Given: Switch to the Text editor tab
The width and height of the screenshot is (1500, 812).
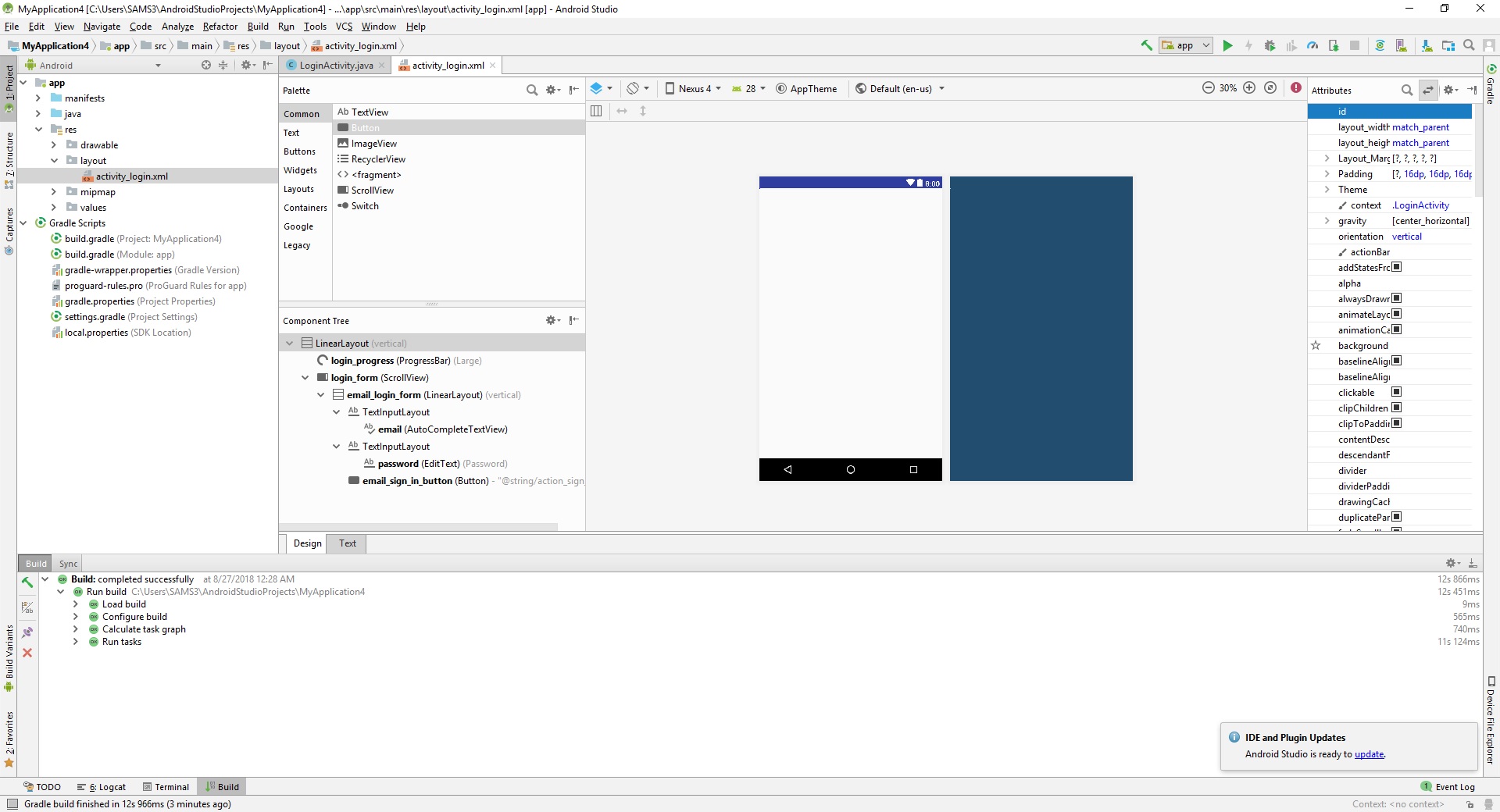Looking at the screenshot, I should coord(348,543).
